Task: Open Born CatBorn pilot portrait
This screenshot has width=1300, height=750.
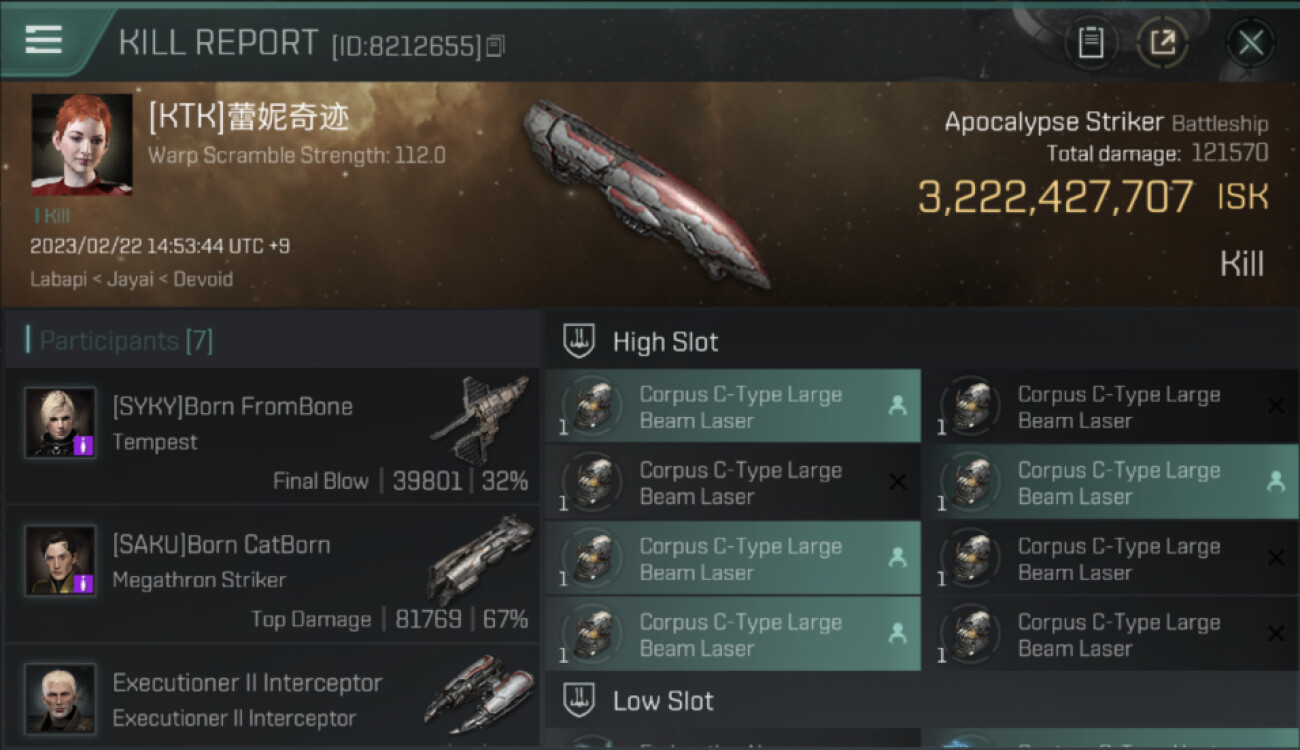Action: click(x=61, y=561)
